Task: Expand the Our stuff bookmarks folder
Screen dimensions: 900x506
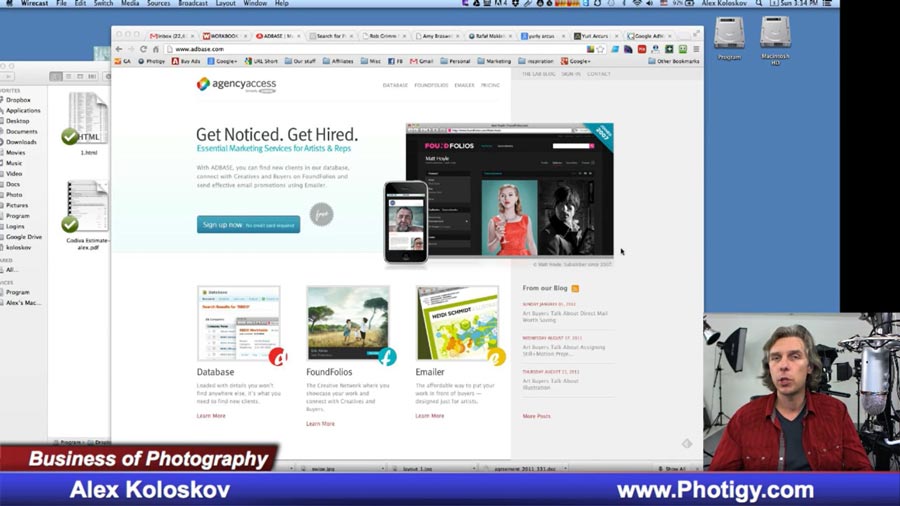Action: (300, 61)
